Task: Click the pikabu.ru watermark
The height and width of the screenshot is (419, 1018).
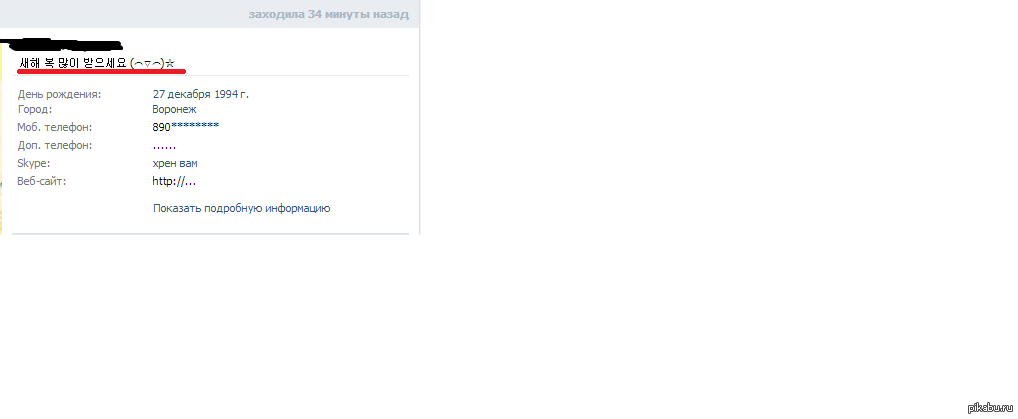Action: pos(990,407)
